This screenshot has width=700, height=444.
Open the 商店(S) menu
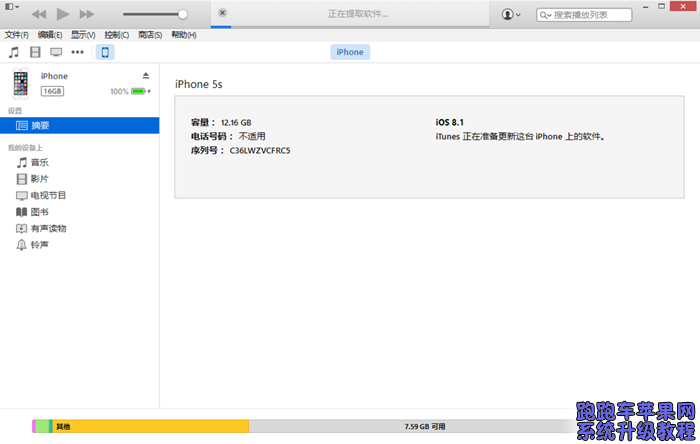click(x=150, y=35)
